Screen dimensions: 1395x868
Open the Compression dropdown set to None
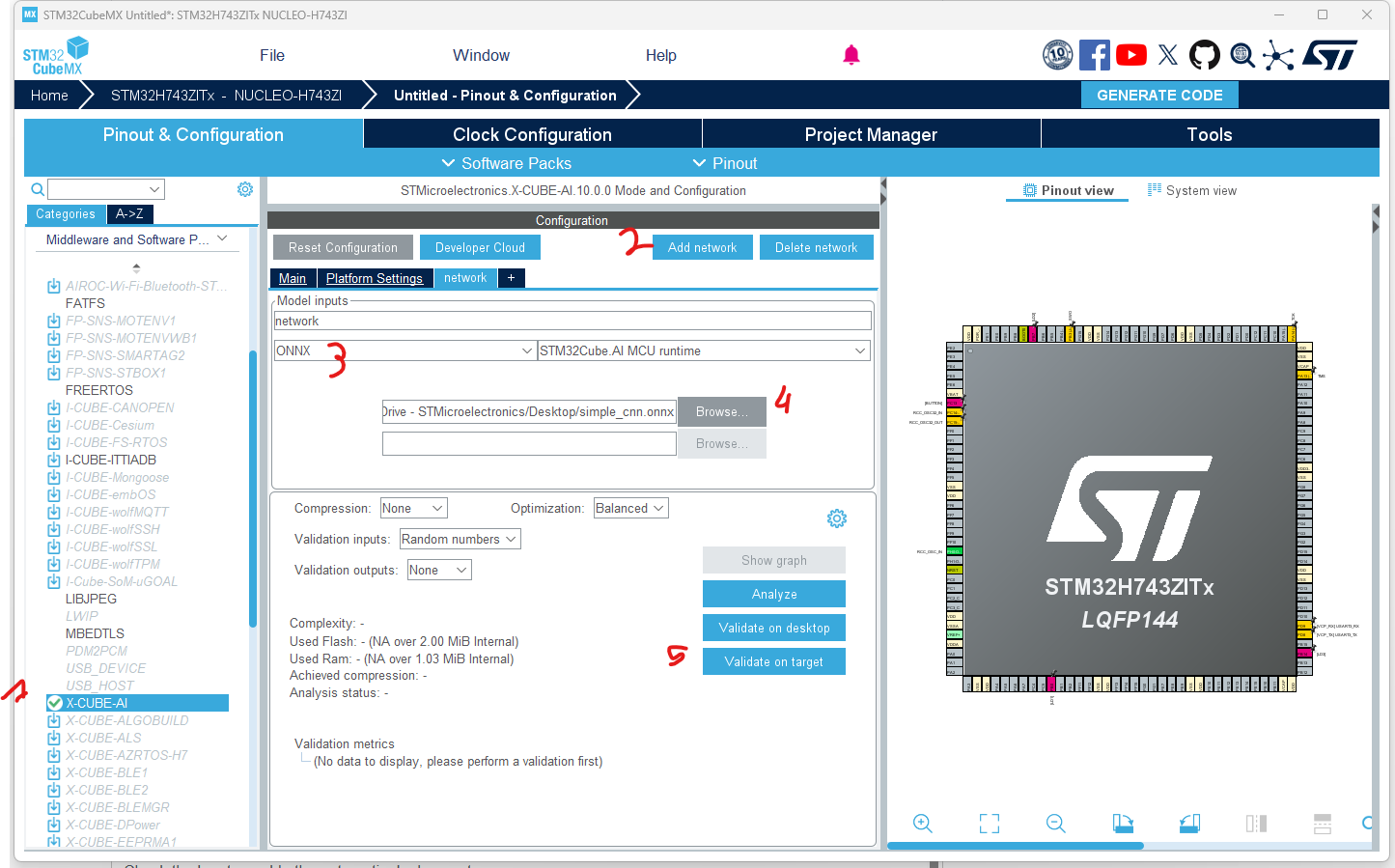pos(413,507)
